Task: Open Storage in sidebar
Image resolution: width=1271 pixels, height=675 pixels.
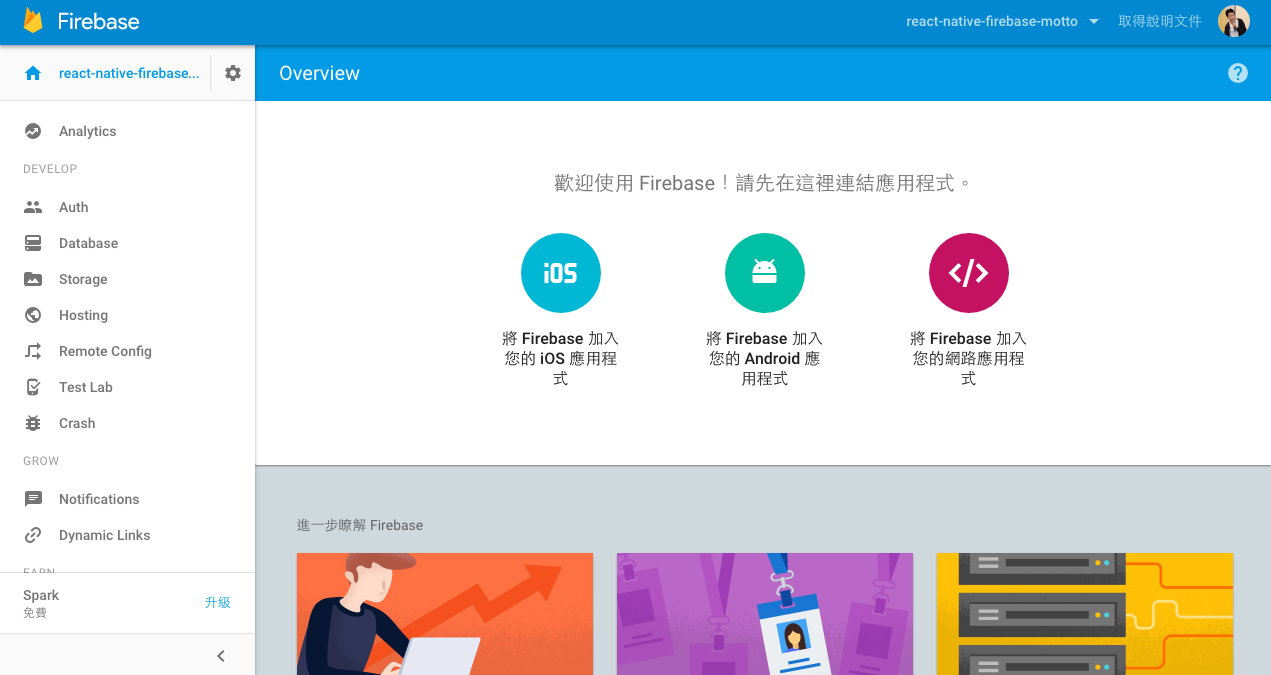Action: pos(83,279)
